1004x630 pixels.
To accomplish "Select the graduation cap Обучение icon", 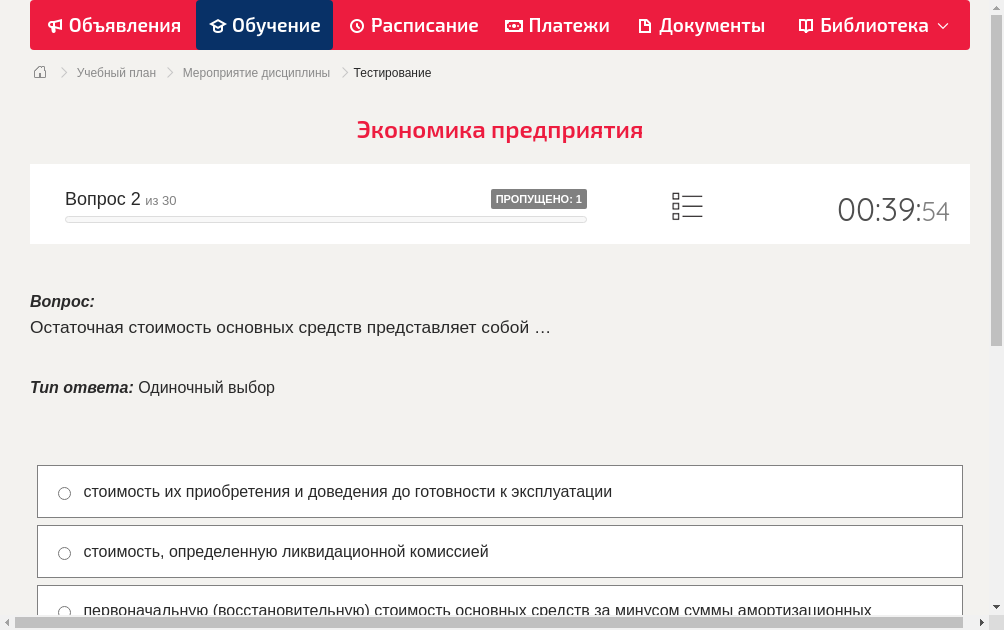I will click(x=218, y=25).
